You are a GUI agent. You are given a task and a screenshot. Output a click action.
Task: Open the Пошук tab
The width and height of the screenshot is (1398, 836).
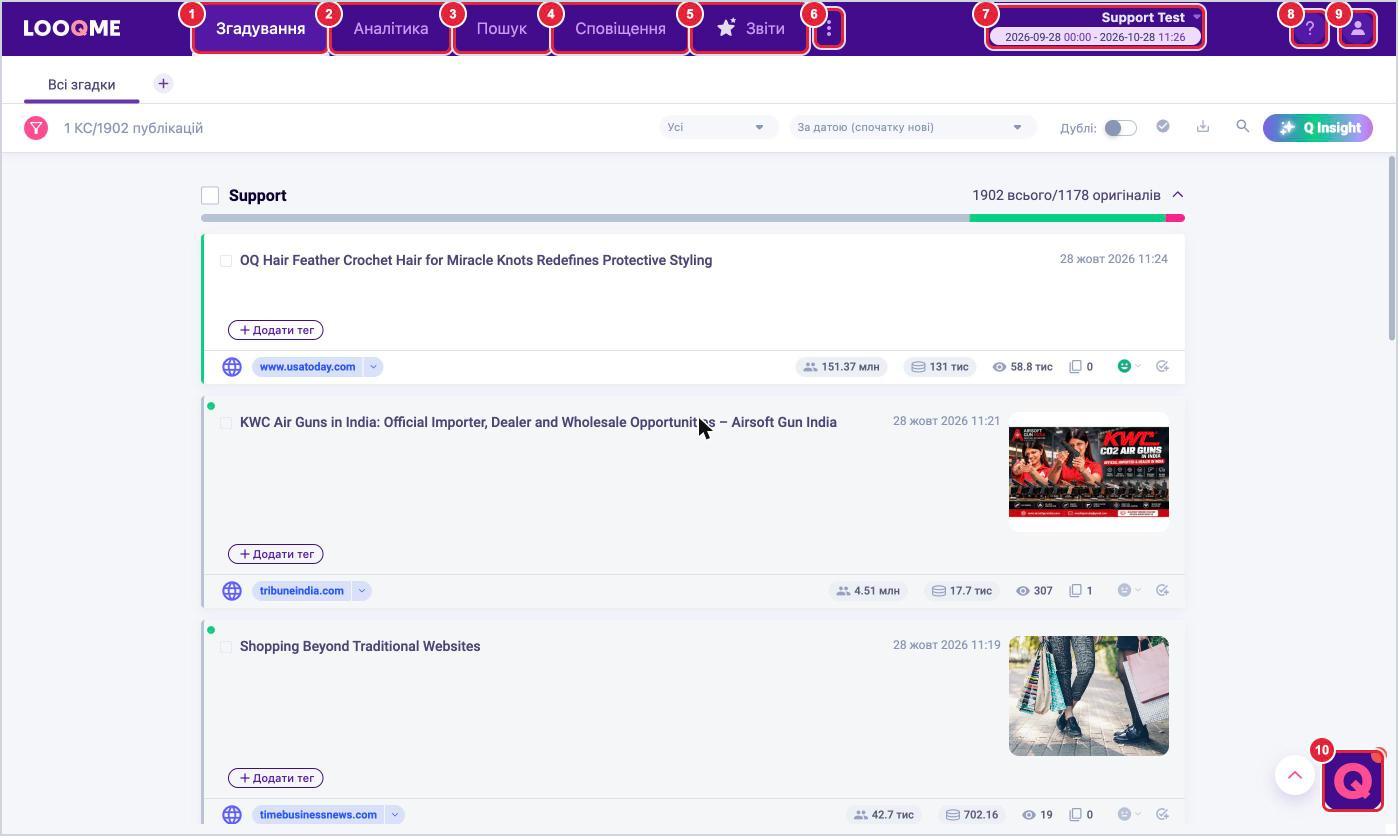(x=502, y=29)
